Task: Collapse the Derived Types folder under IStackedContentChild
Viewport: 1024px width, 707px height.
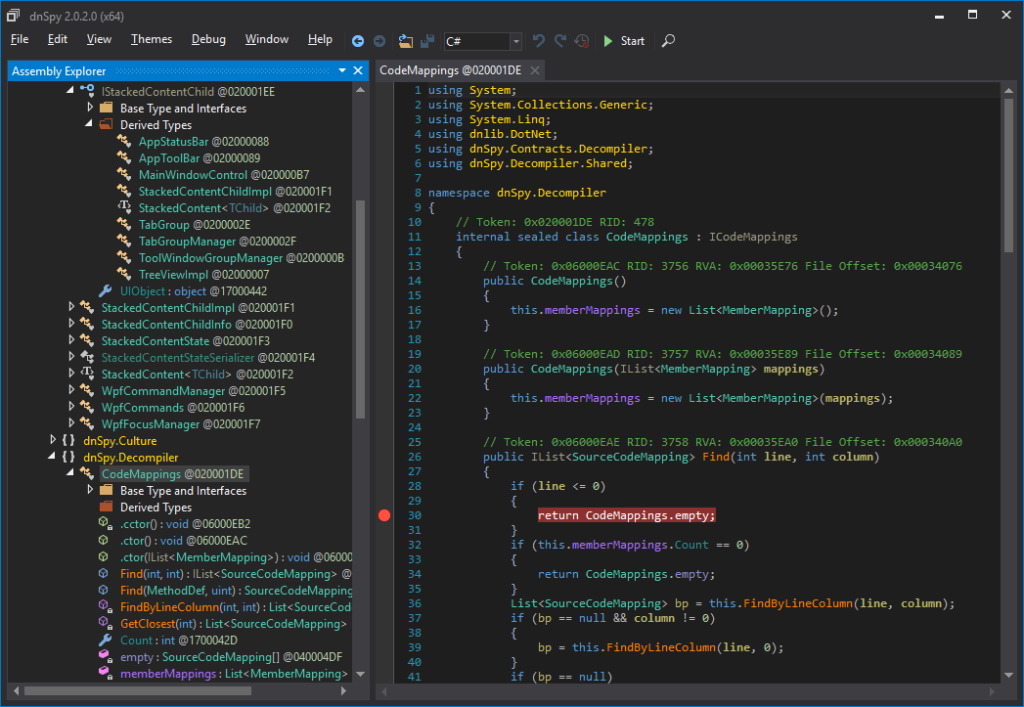Action: coord(90,125)
